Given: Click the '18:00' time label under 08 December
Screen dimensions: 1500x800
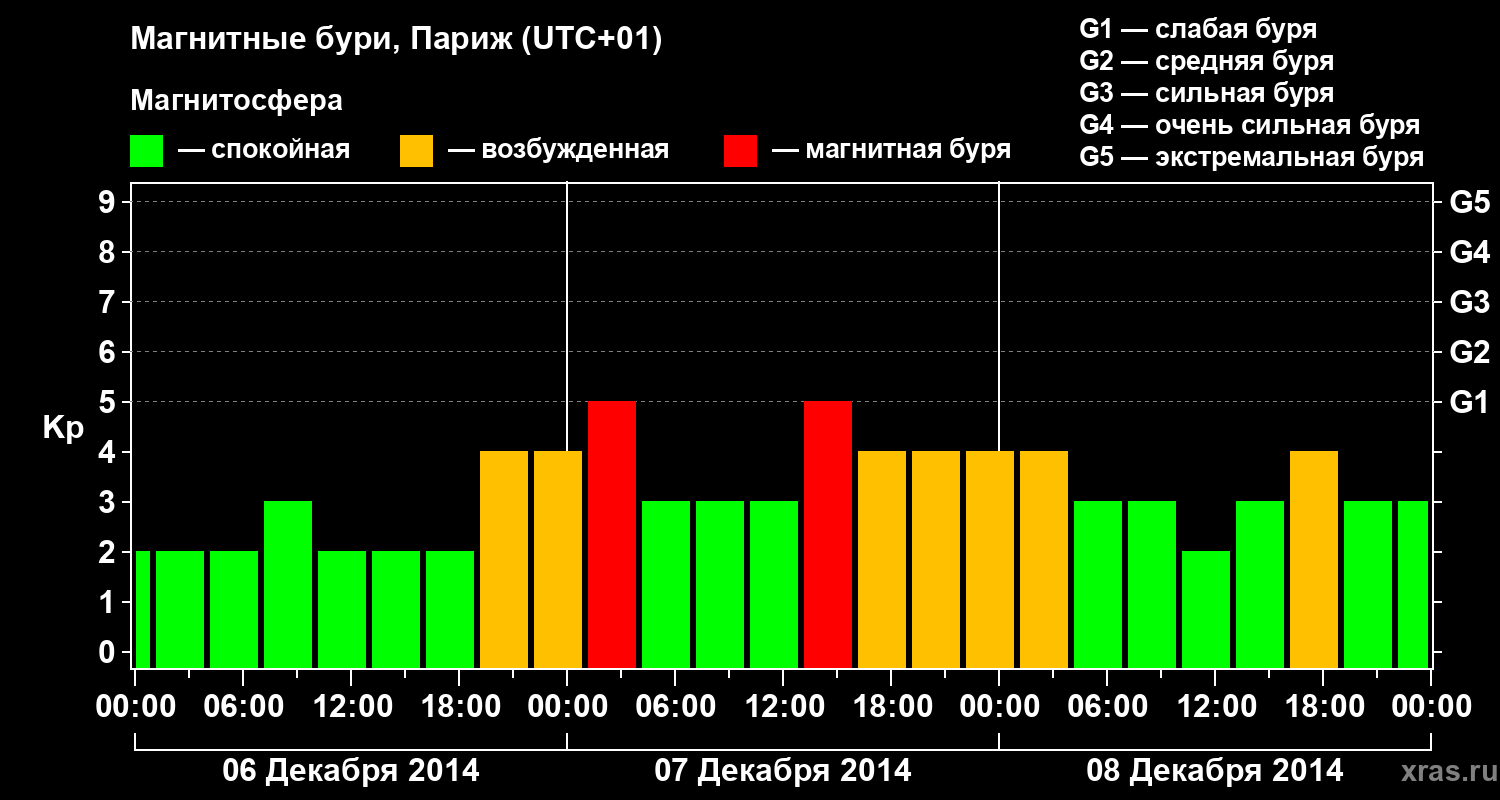Looking at the screenshot, I should pos(1323,707).
